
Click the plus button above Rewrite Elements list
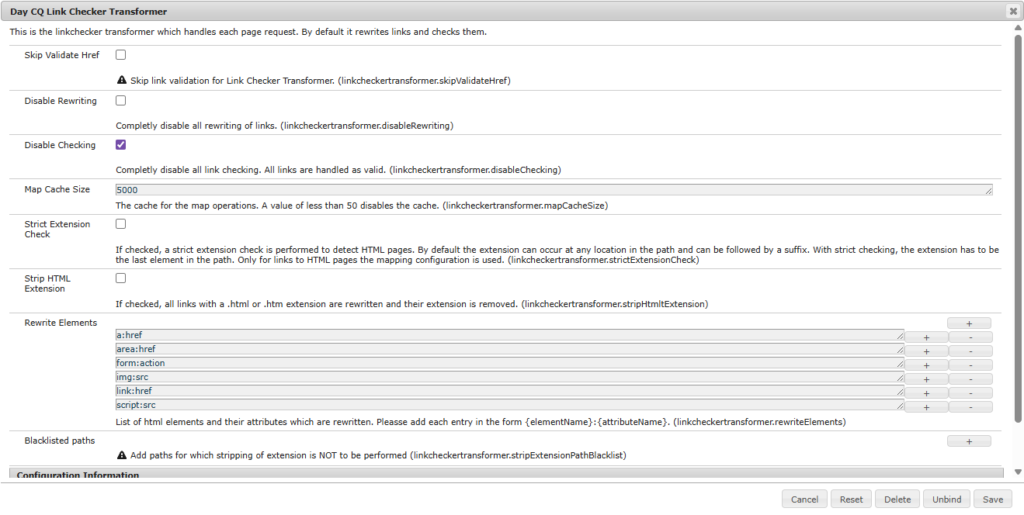969,323
